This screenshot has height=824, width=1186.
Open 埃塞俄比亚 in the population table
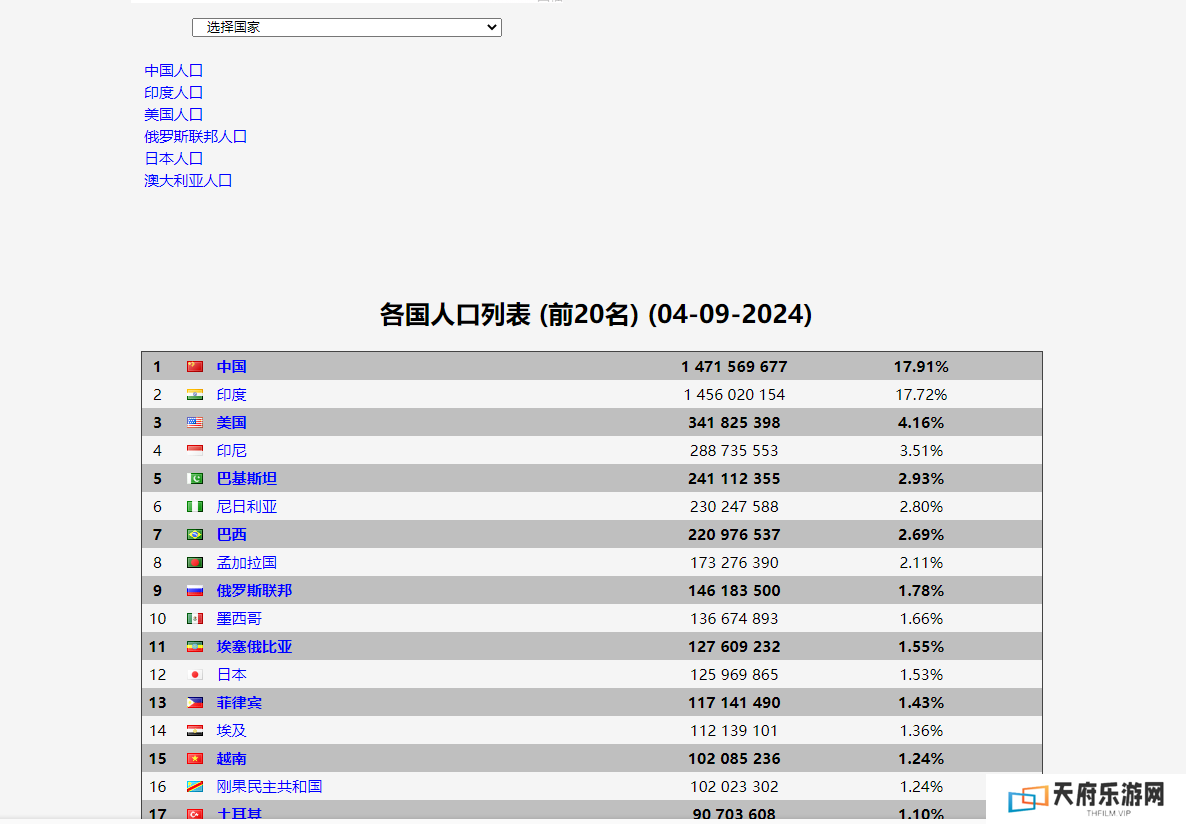tap(254, 646)
